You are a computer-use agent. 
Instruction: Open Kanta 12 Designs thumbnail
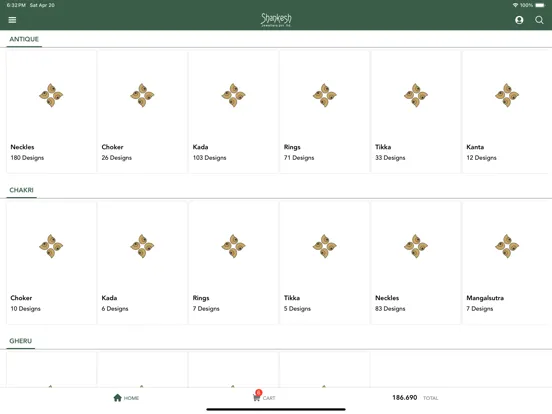click(507, 95)
